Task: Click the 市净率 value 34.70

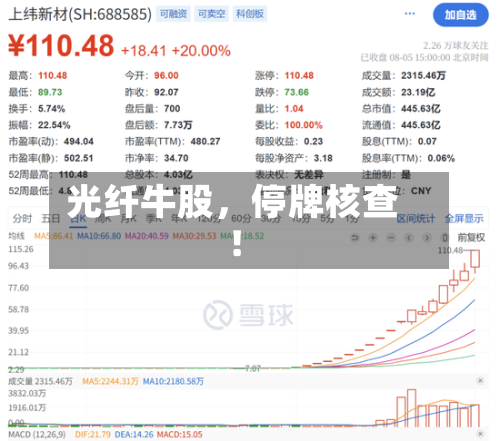Action: point(176,158)
